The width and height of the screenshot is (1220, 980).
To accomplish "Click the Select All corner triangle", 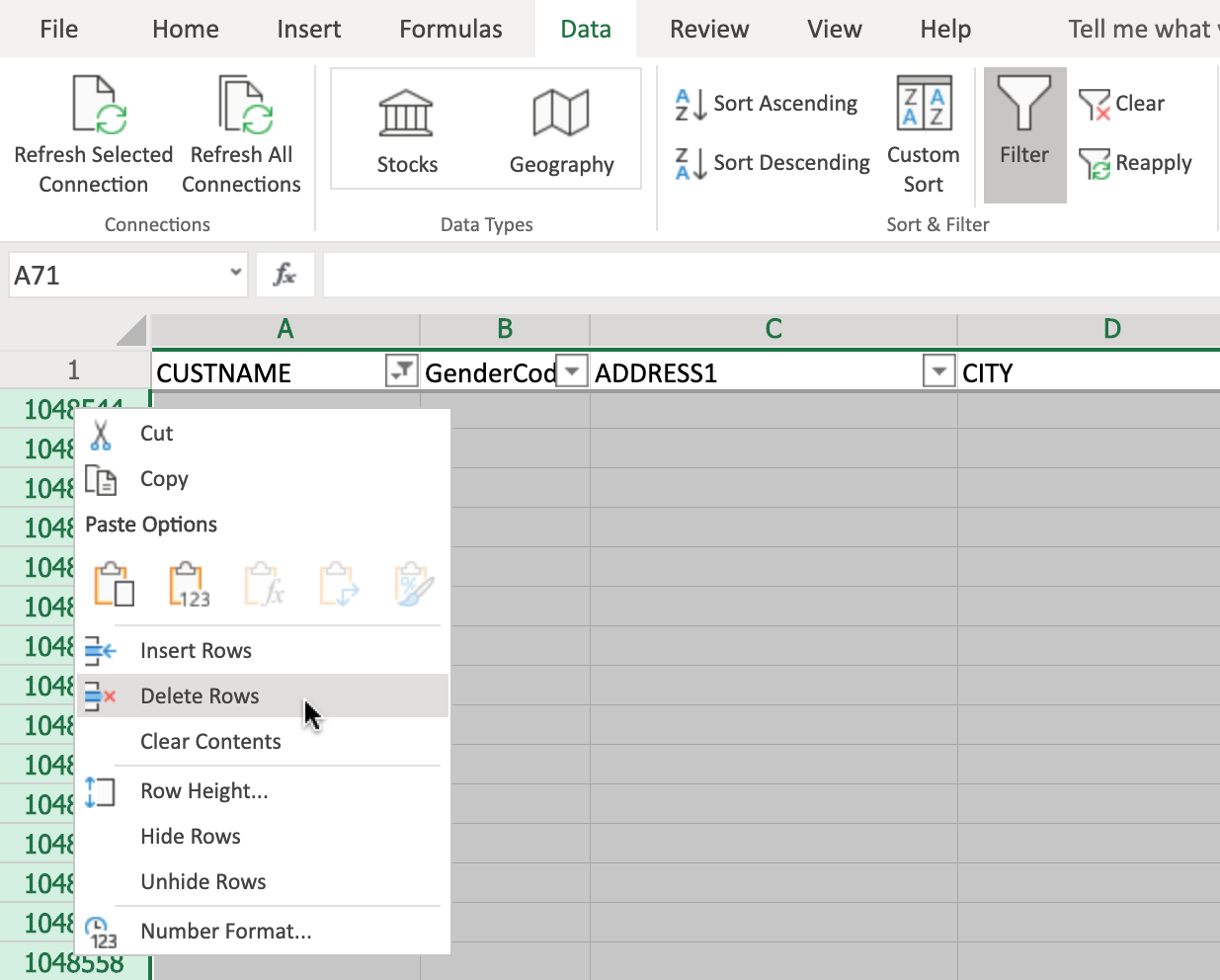I will click(131, 331).
